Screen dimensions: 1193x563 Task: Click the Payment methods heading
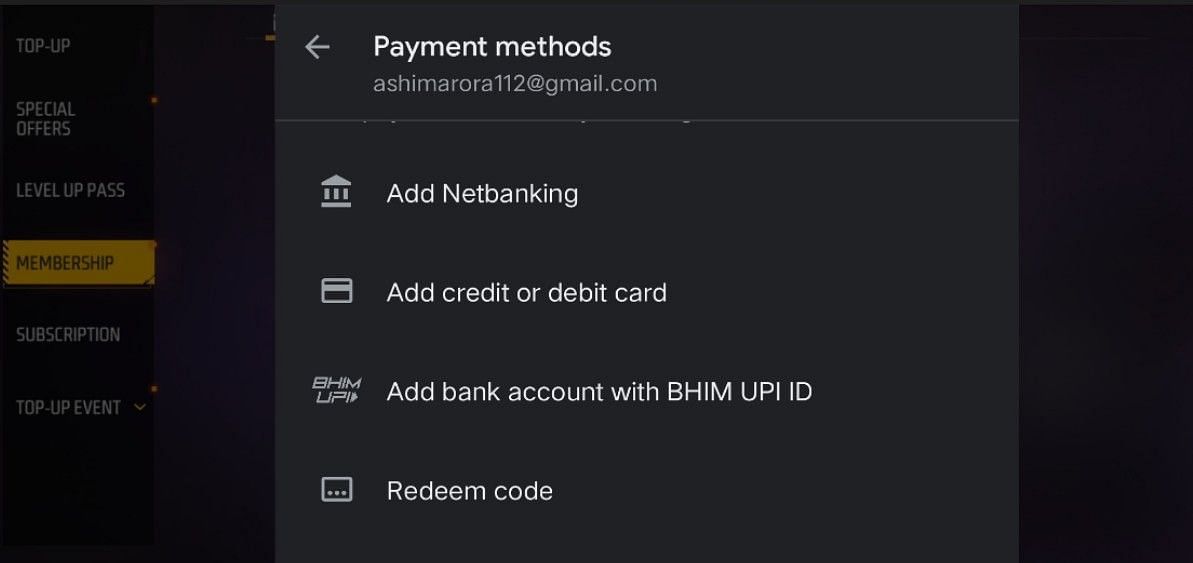[x=492, y=46]
